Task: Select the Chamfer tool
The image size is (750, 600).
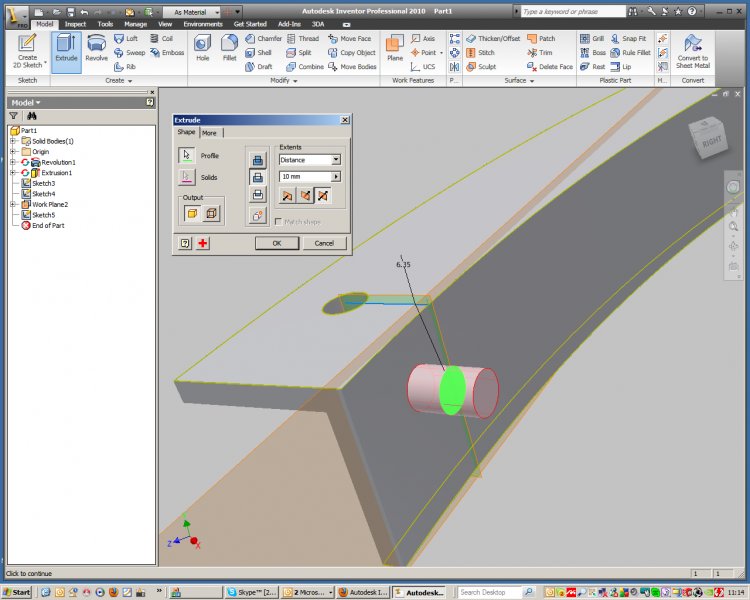Action: coord(264,38)
